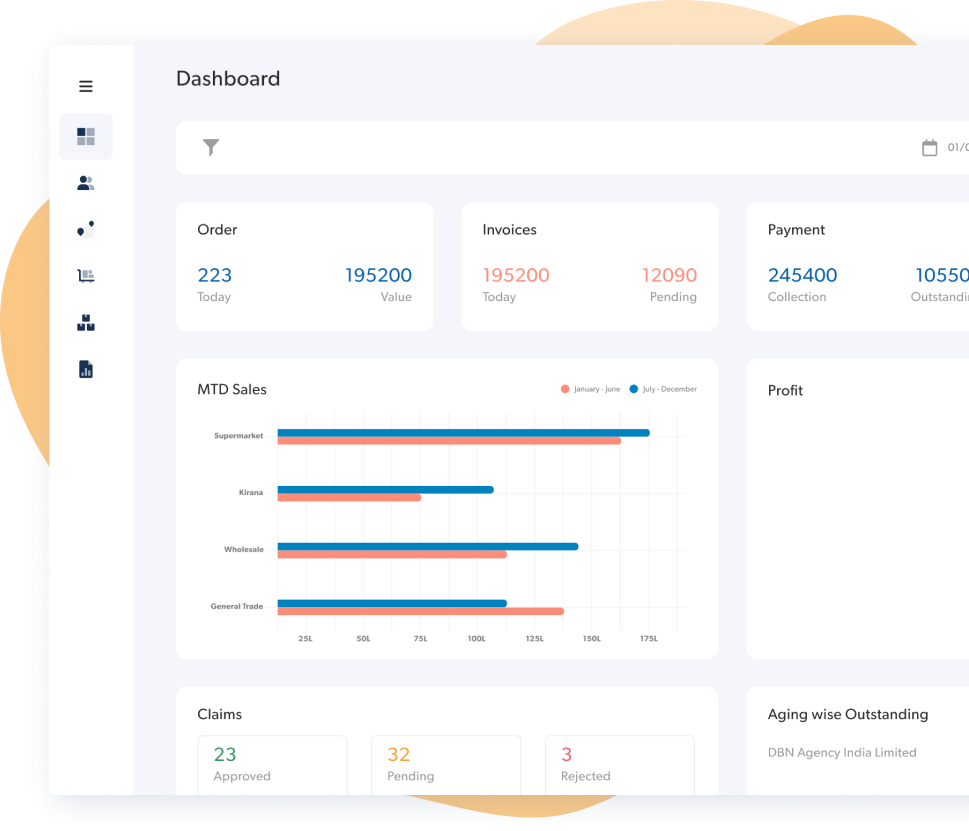Open the reports document icon in sidebar
The width and height of the screenshot is (969, 831).
(x=86, y=369)
